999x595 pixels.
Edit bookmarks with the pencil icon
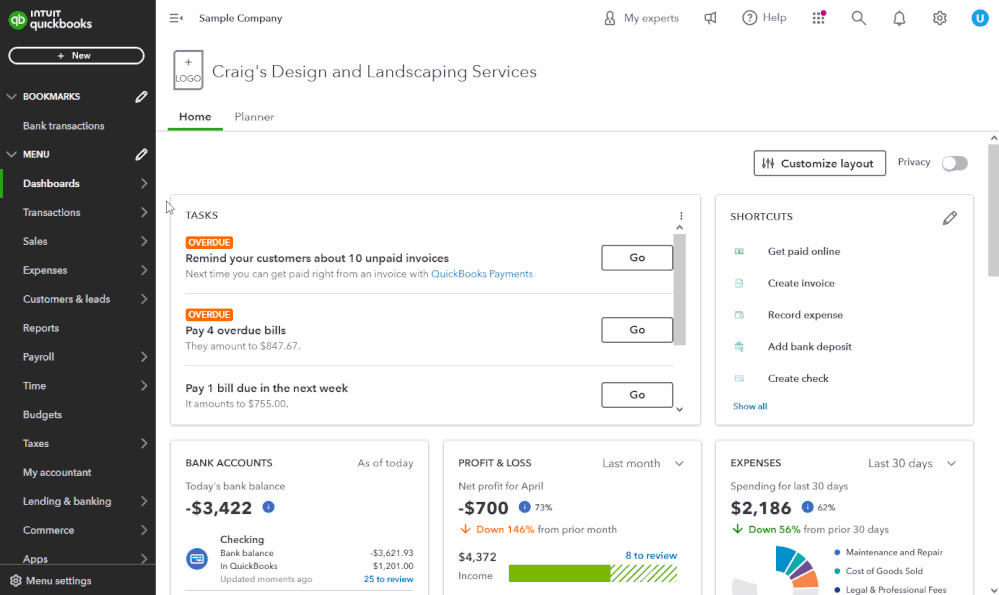[142, 97]
